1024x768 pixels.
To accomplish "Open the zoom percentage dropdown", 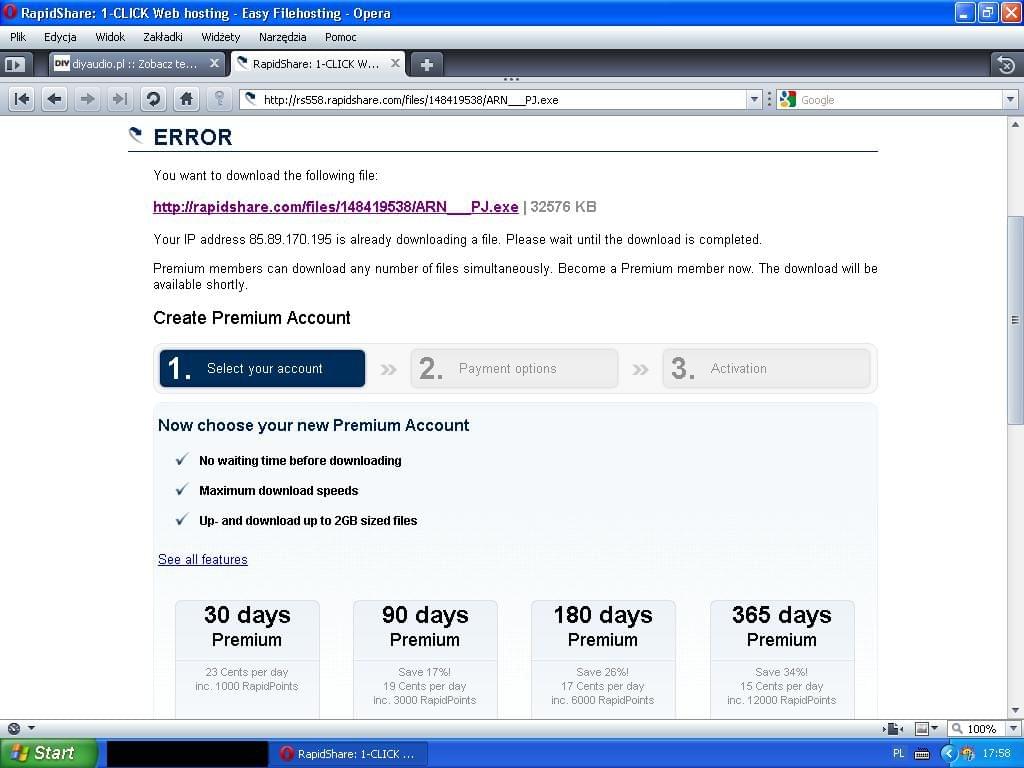I will pyautogui.click(x=1013, y=729).
